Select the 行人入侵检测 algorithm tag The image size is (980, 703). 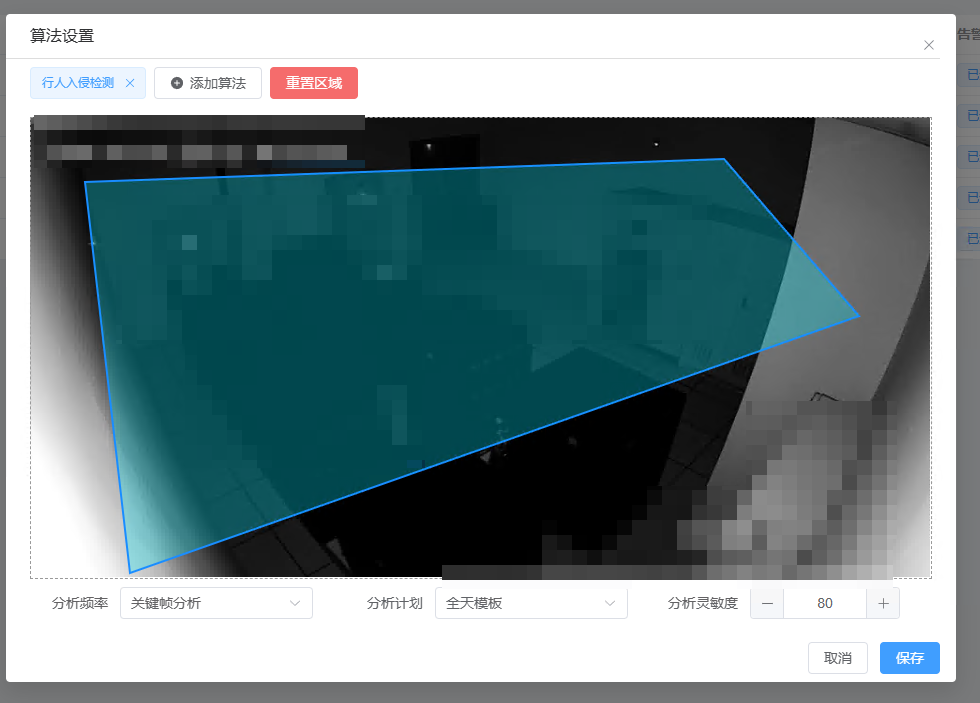pos(78,83)
